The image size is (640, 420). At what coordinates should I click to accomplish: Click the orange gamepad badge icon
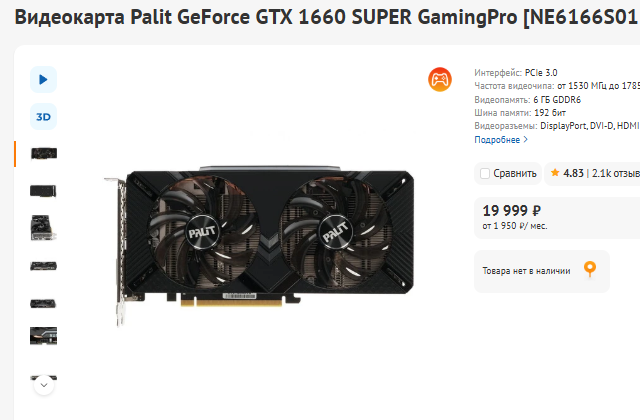(x=440, y=79)
